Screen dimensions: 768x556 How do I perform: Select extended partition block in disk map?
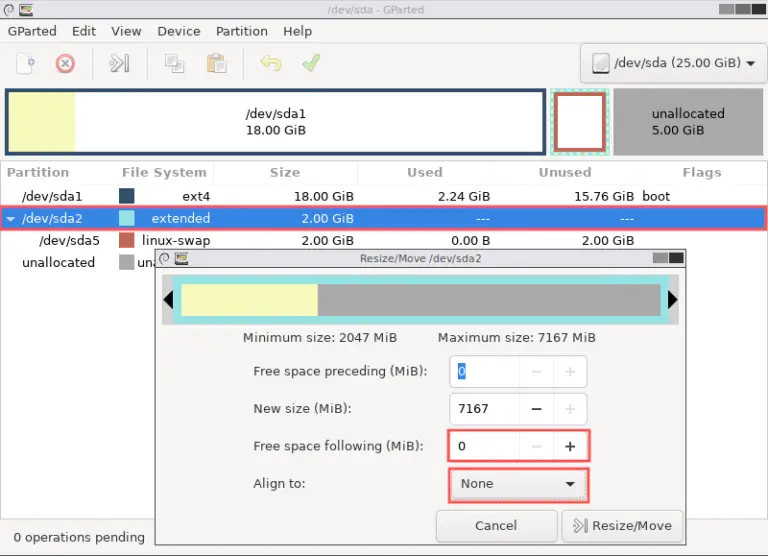[x=580, y=122]
